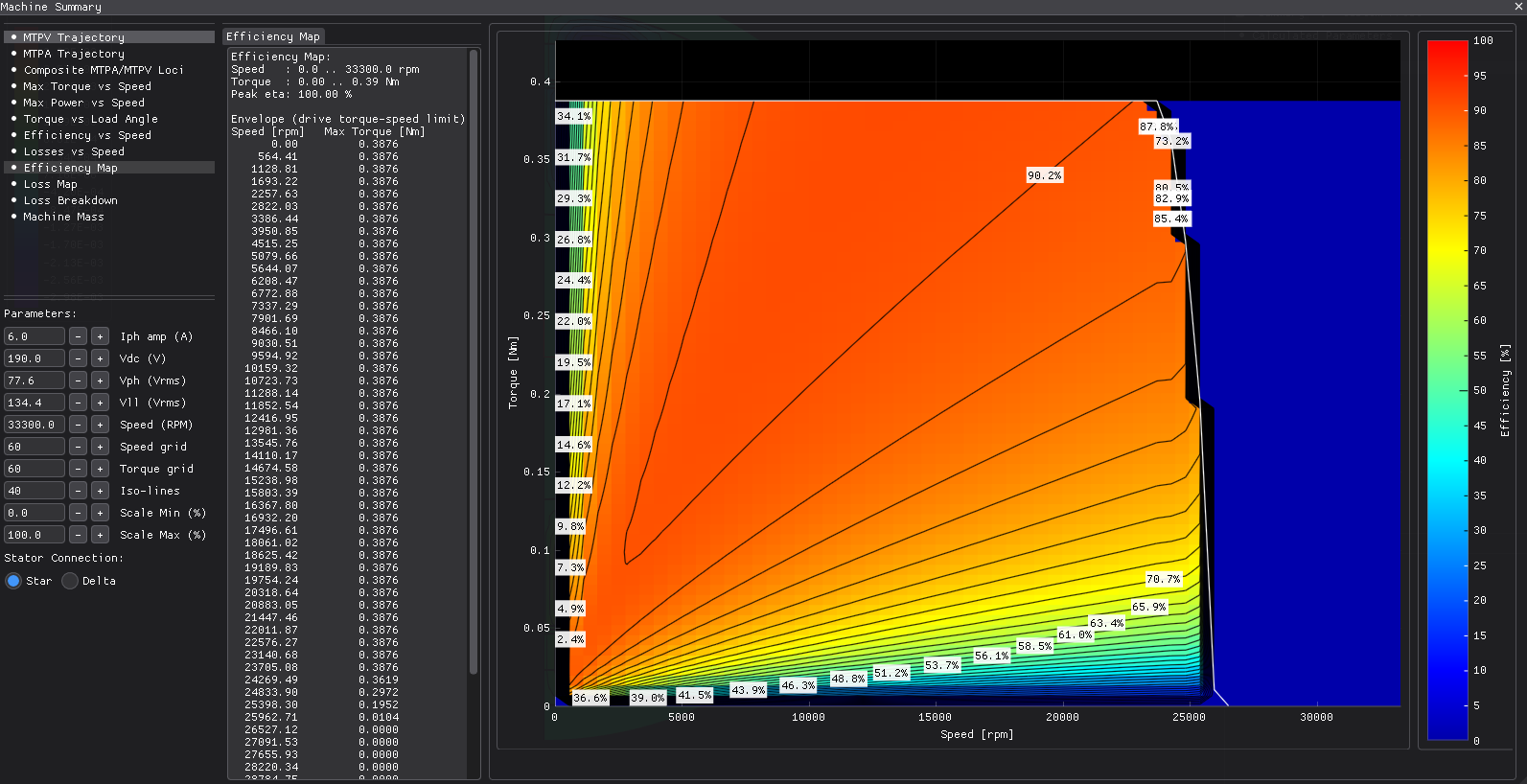1527x784 pixels.
Task: Select MTPV Trajectory in the list
Action: coord(109,37)
